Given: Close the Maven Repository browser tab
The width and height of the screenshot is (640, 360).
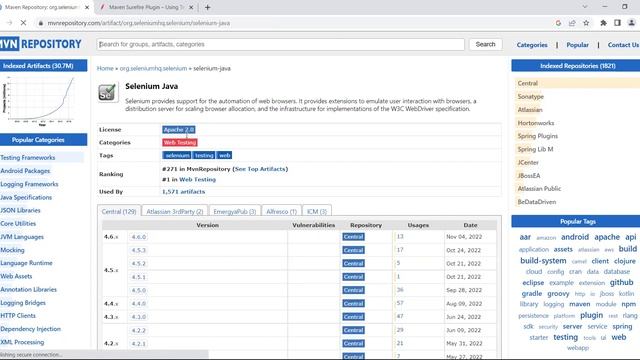Looking at the screenshot, I should pyautogui.click(x=87, y=7).
